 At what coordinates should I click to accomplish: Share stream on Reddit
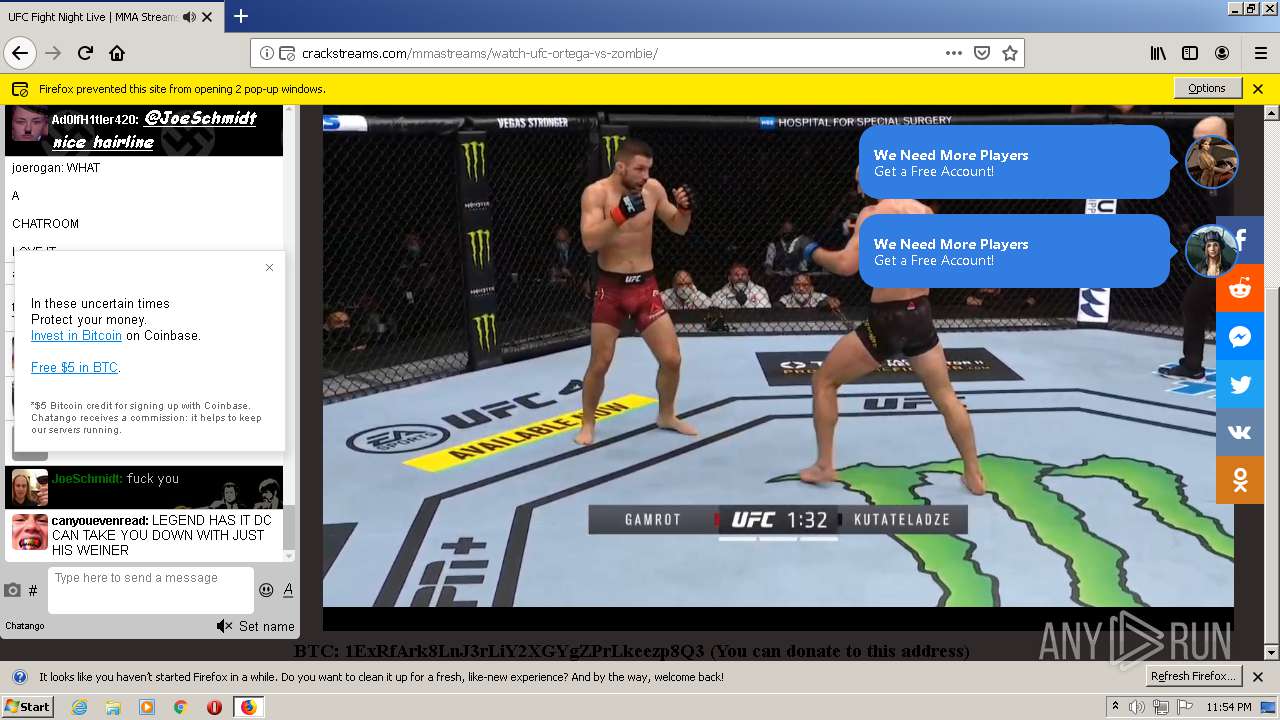(1240, 288)
